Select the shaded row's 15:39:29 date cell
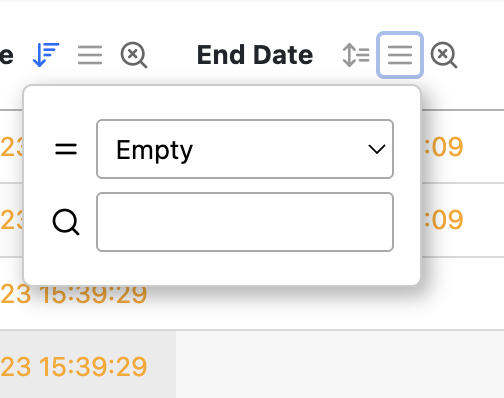Screen dimensions: 504x398 (74, 367)
